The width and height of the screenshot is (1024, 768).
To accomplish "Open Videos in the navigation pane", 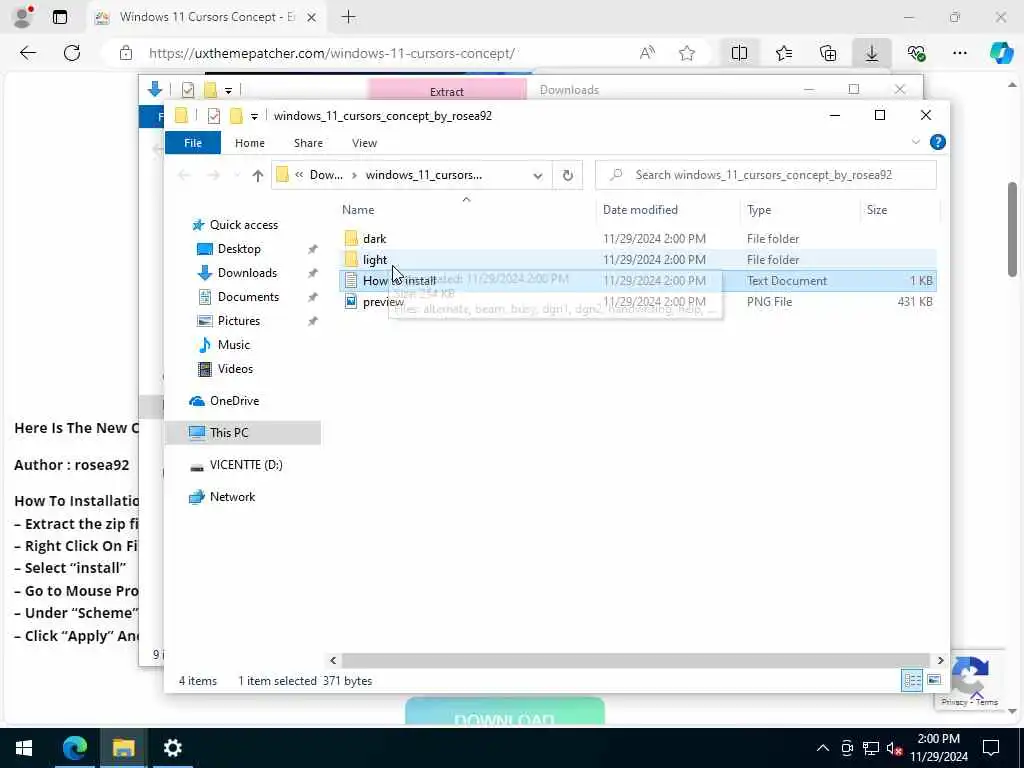I will click(235, 369).
